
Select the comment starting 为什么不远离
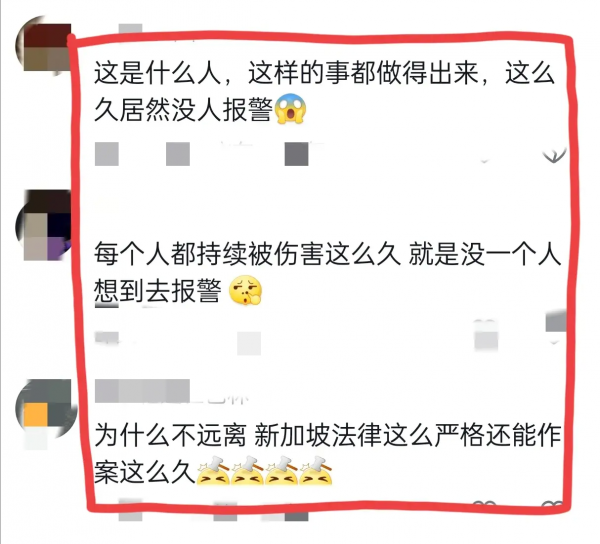[327, 453]
